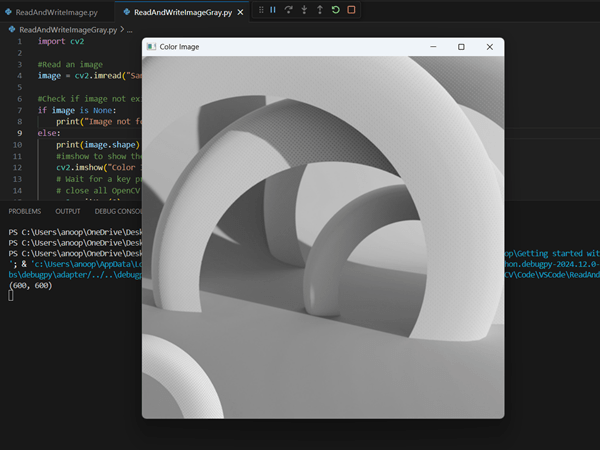The height and width of the screenshot is (450, 600).
Task: Close the ReadAndWriteImageGray.py tab
Action: pyautogui.click(x=242, y=12)
